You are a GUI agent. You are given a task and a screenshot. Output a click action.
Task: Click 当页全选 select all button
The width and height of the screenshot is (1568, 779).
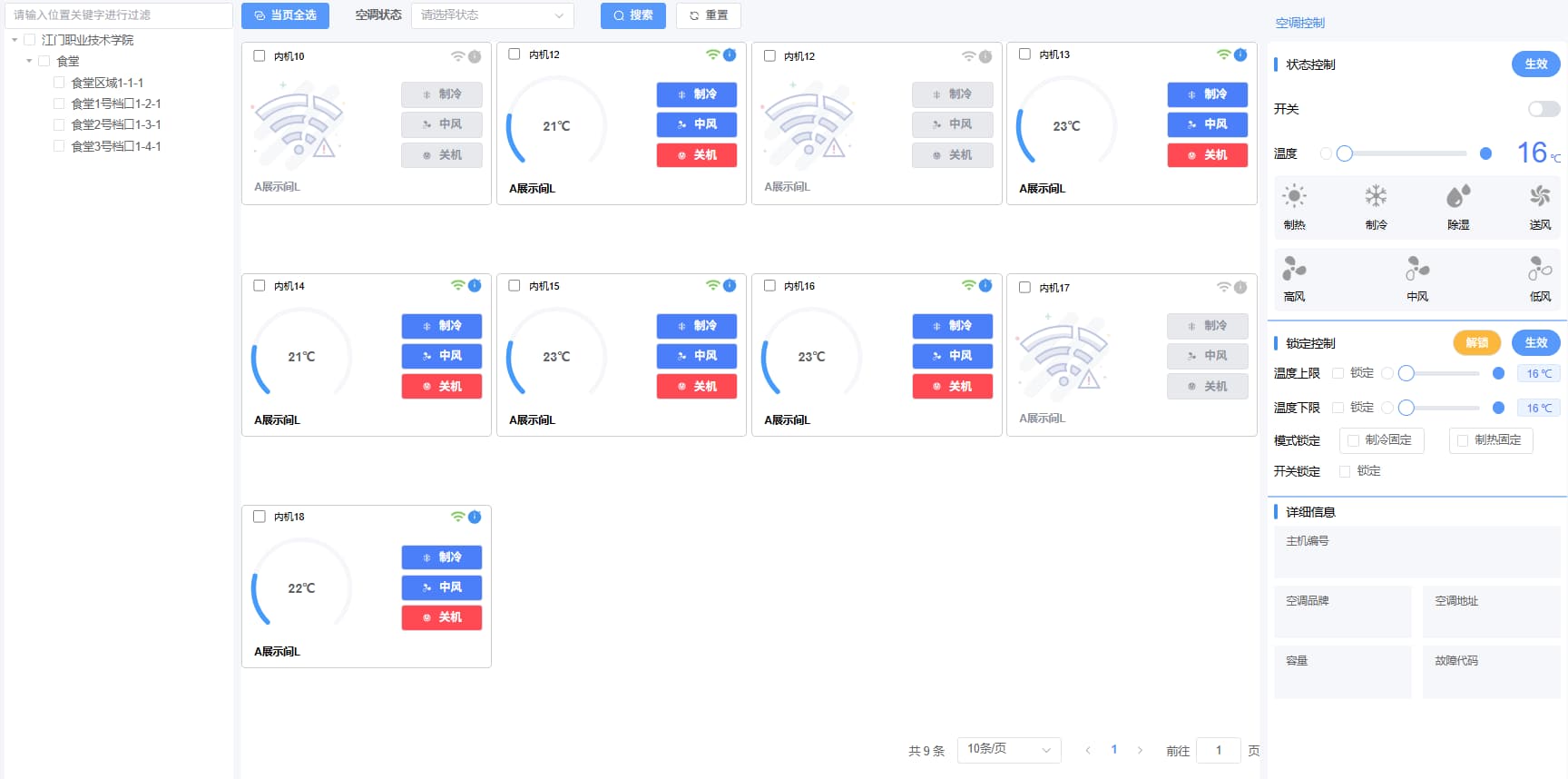pos(285,15)
